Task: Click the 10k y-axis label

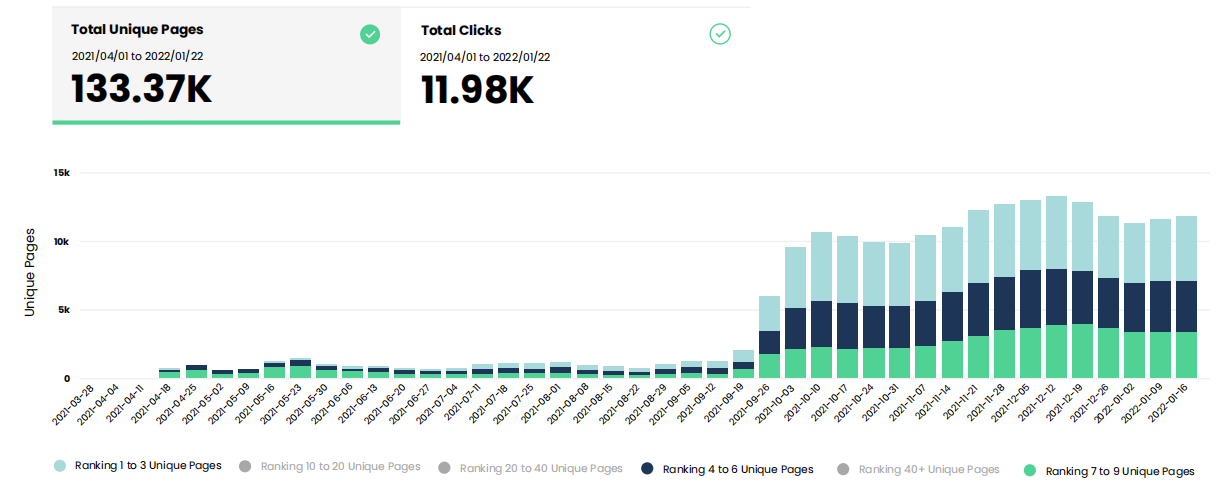Action: 62,242
